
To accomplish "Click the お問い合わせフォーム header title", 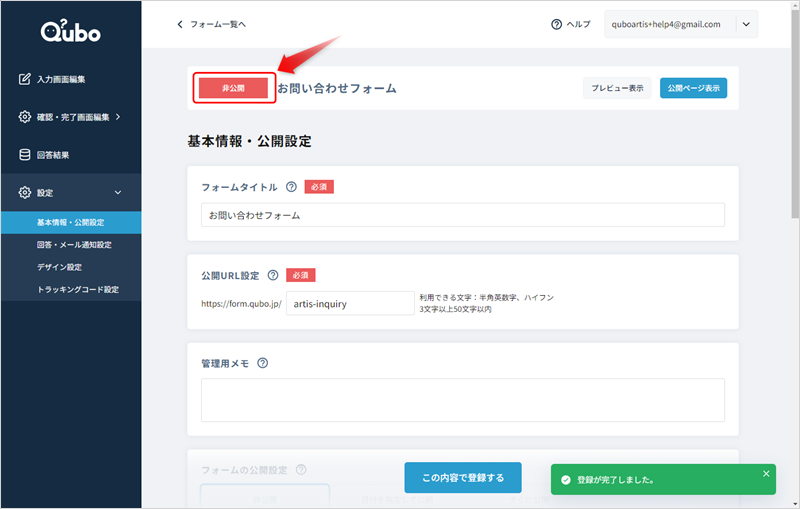I will (337, 88).
